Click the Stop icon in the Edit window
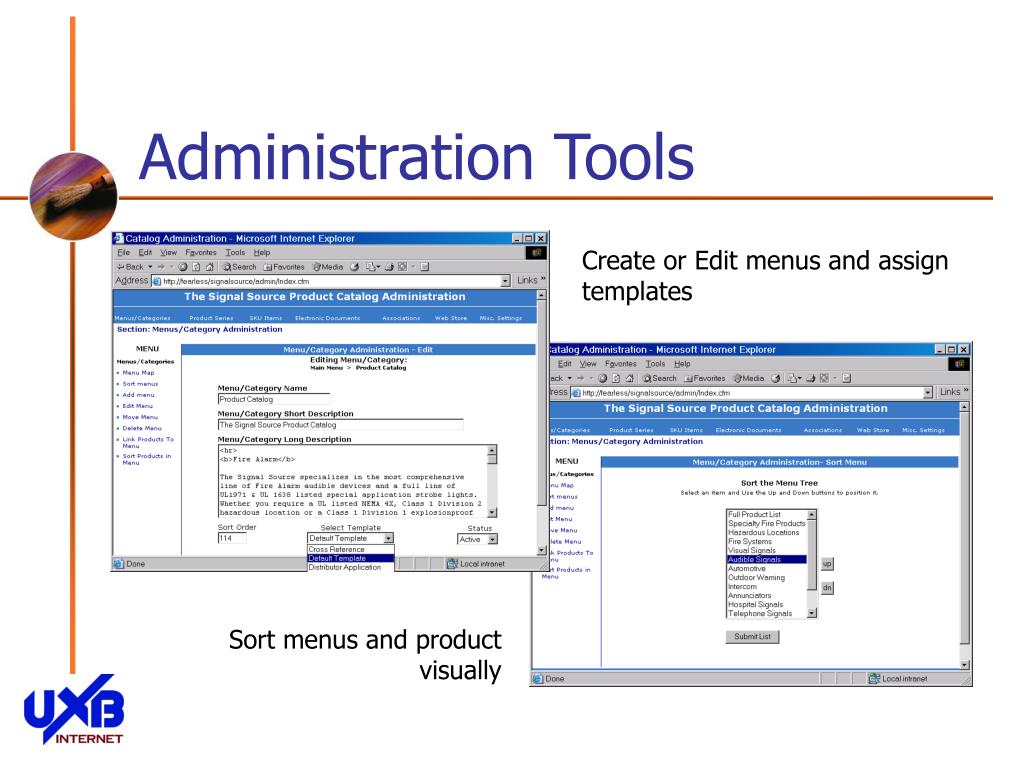1024x768 pixels. [183, 267]
